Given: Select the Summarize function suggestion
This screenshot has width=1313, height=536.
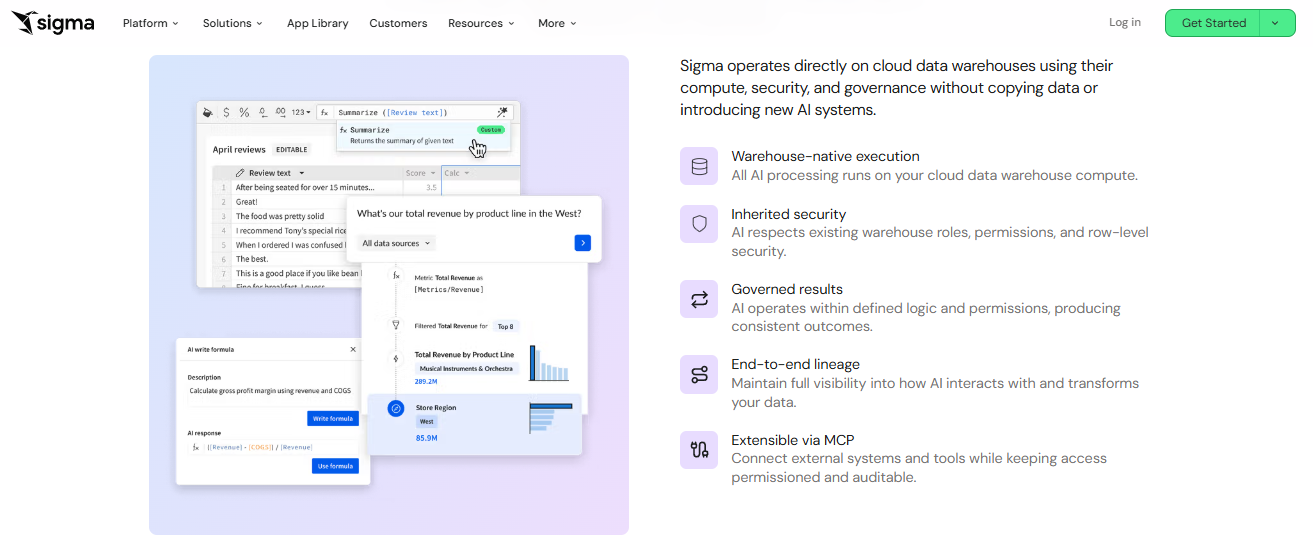Looking at the screenshot, I should [422, 135].
